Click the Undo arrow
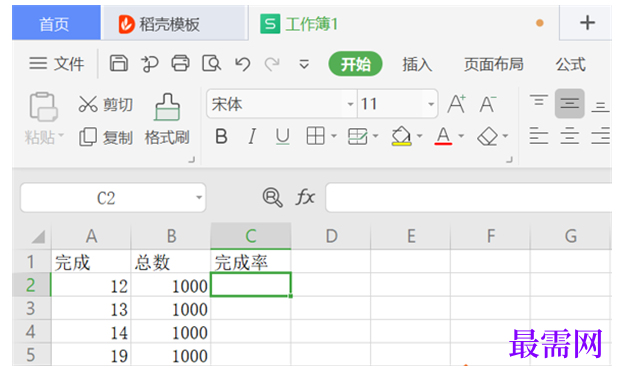 (242, 63)
